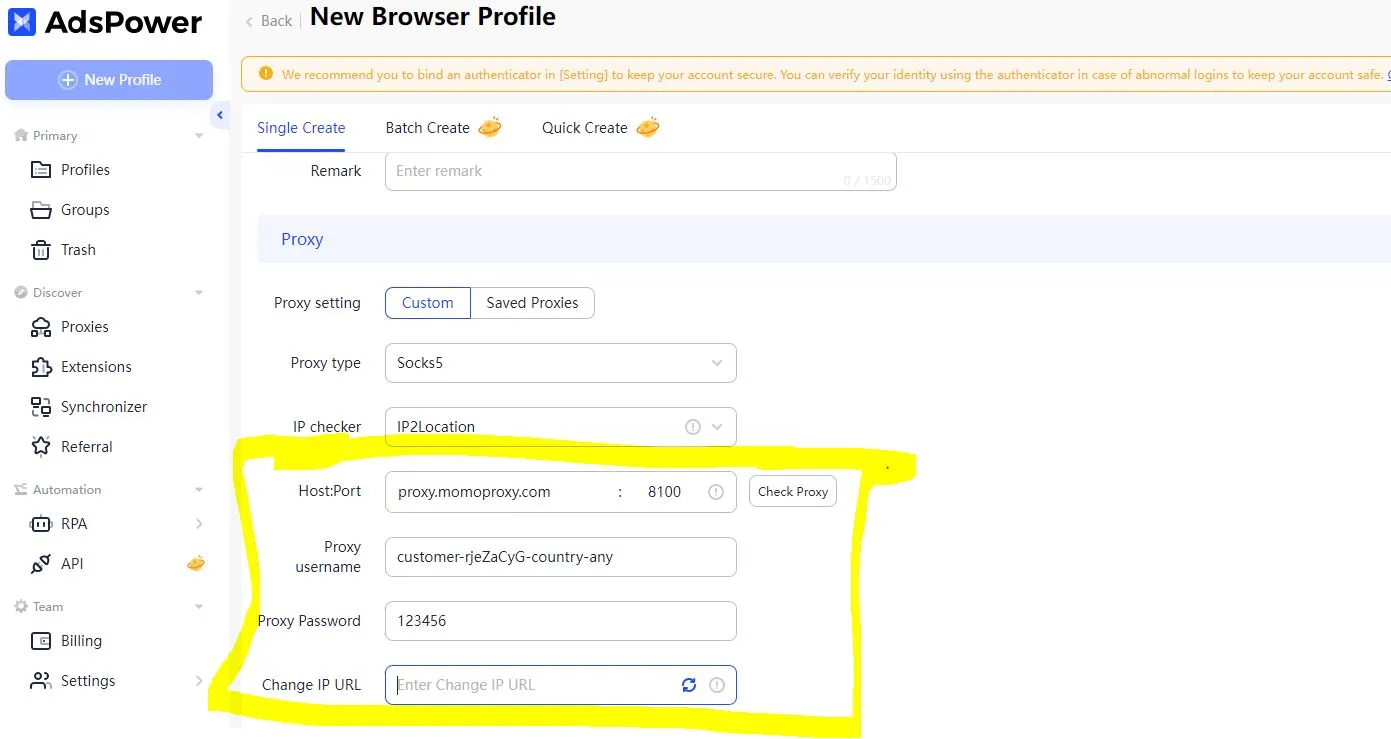Switch to the Batch Create tab
This screenshot has height=739, width=1391.
[x=427, y=128]
